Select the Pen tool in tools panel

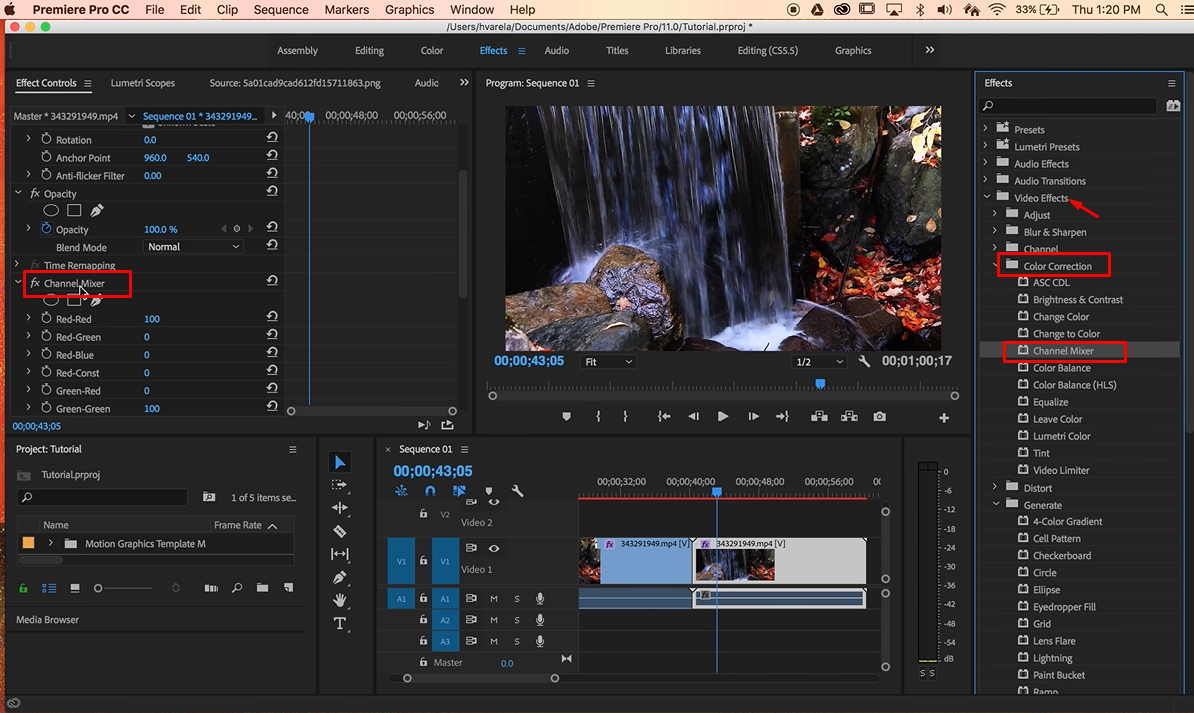click(x=340, y=577)
